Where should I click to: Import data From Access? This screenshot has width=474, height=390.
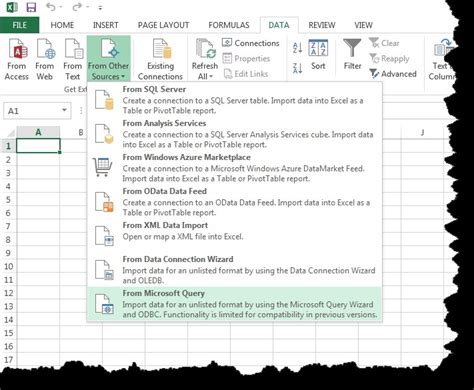[17, 59]
